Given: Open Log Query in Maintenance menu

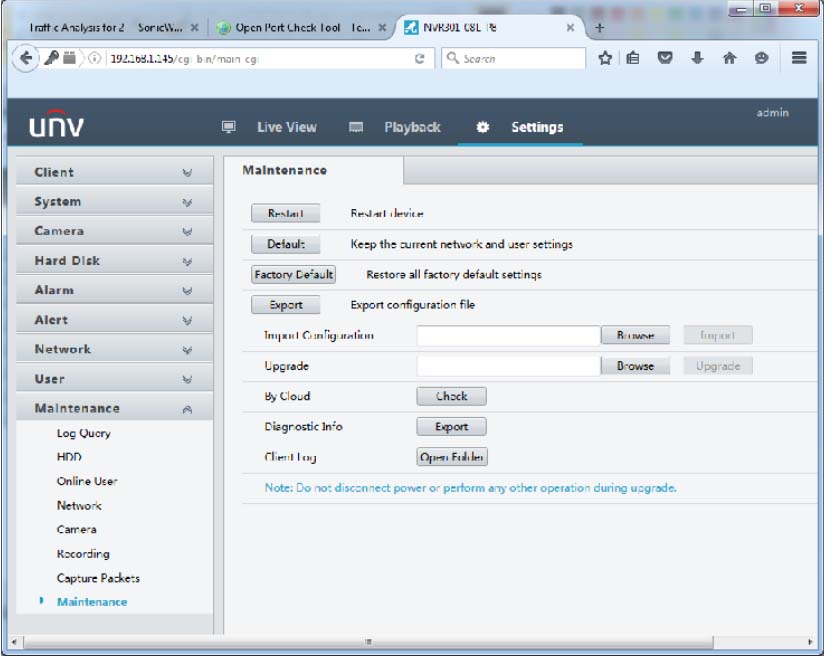Looking at the screenshot, I should click(83, 434).
